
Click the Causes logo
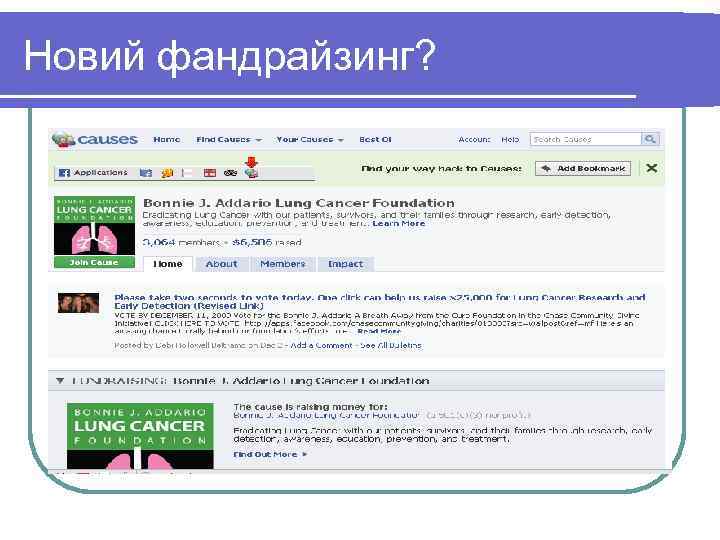[95, 139]
